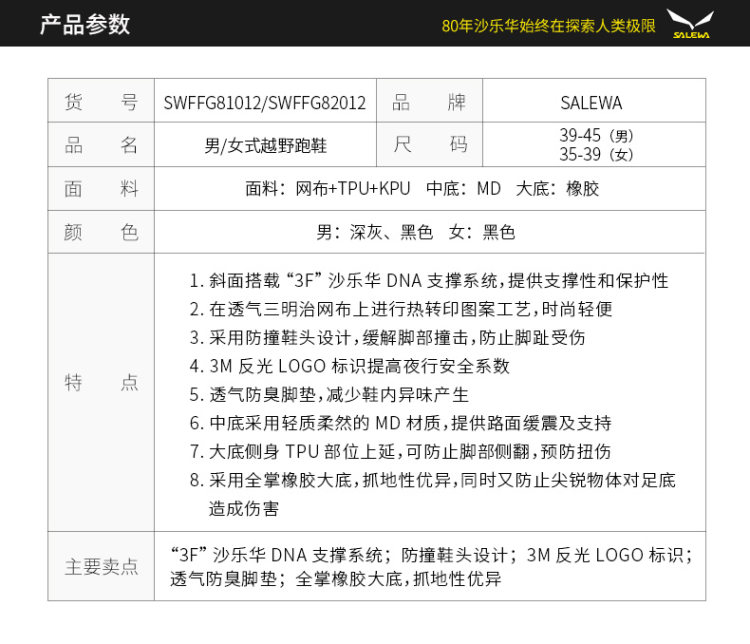750x644 pixels.
Task: Click the size 39-45 (男) text
Action: click(596, 135)
